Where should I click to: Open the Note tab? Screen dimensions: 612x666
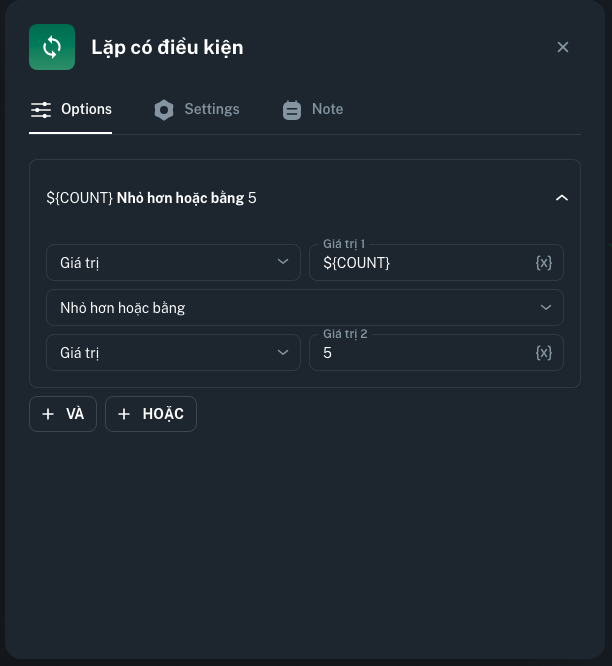click(313, 110)
